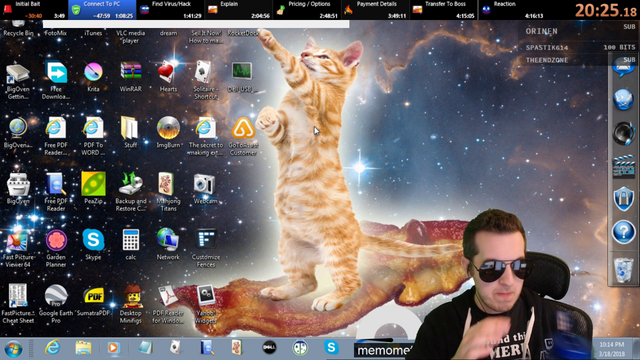Open PDF Reader for Windows icon
The image size is (640, 360).
tap(167, 296)
